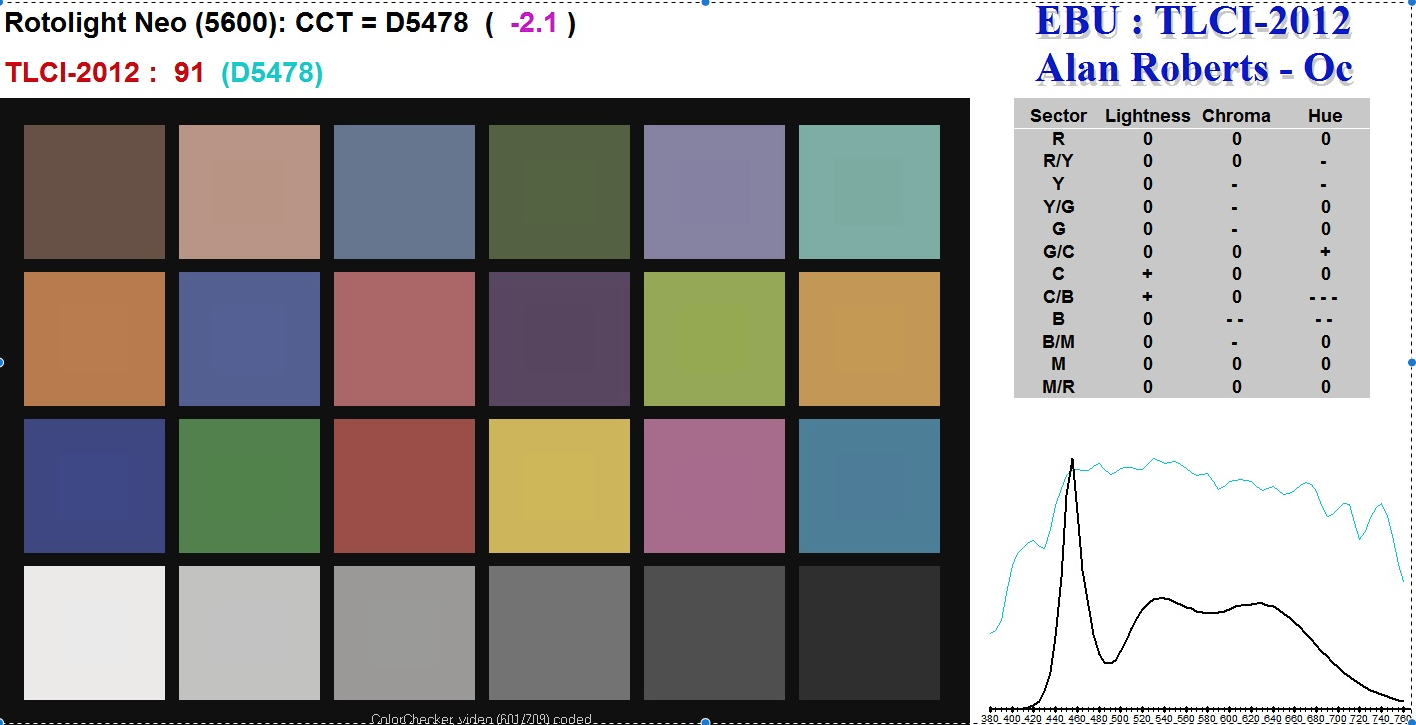The height and width of the screenshot is (725, 1416).
Task: Click the cyan D5478 label in parentheses
Action: coord(272,73)
